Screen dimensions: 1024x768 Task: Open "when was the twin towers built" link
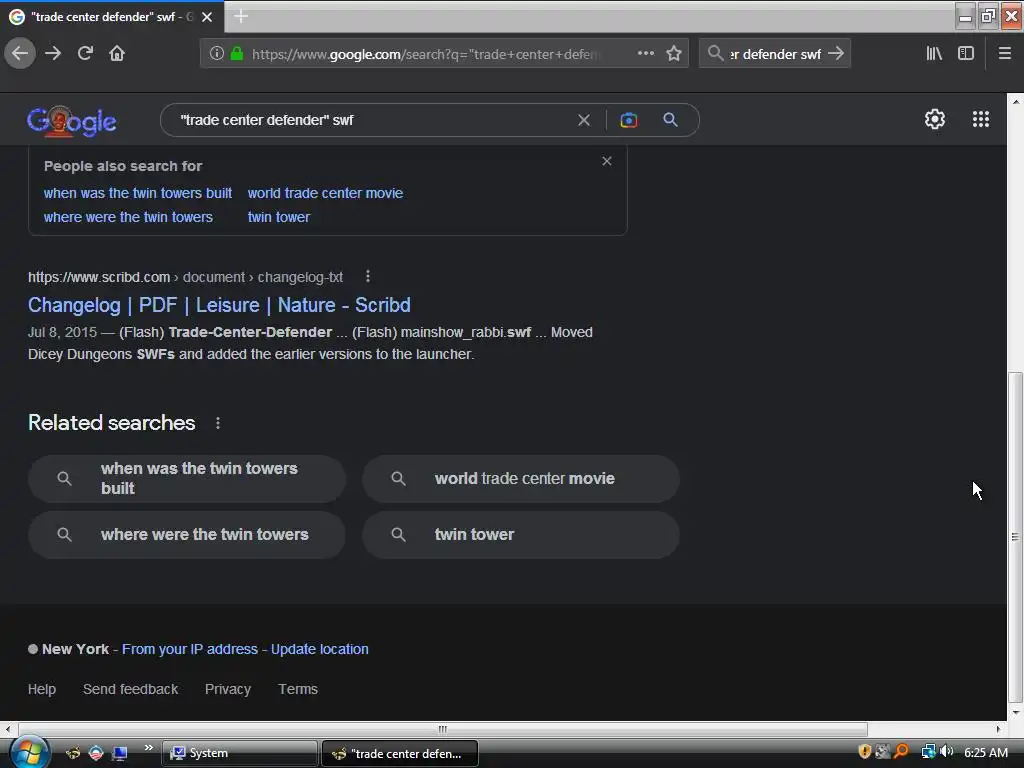click(x=138, y=193)
